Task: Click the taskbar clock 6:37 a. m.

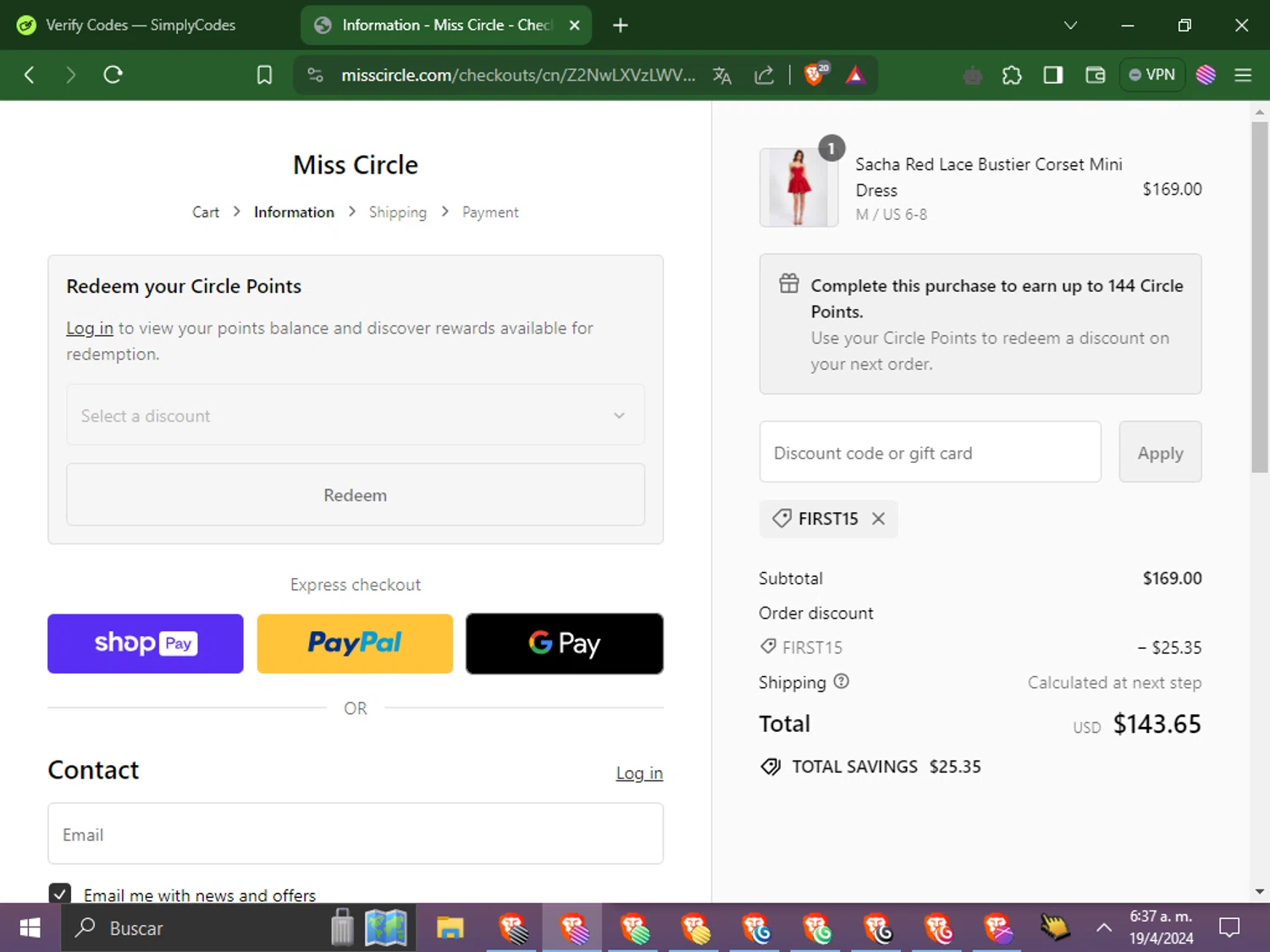Action: tap(1161, 927)
